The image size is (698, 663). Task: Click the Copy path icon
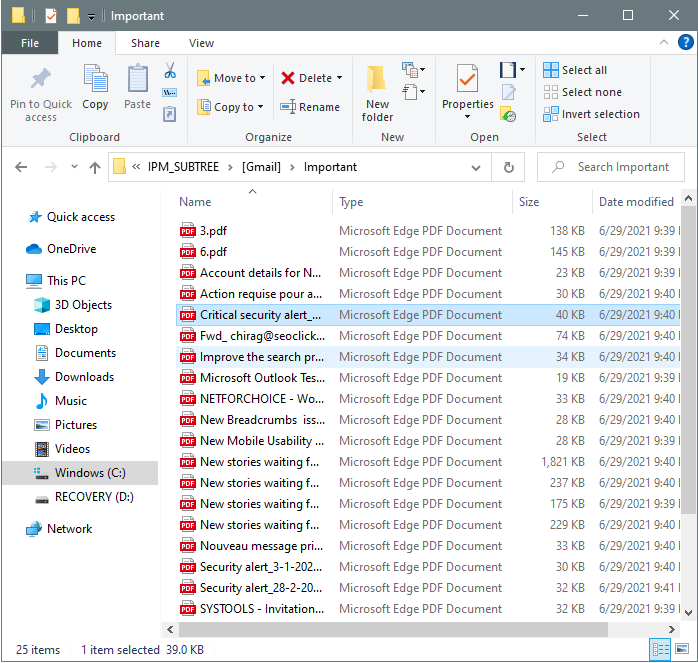(170, 93)
